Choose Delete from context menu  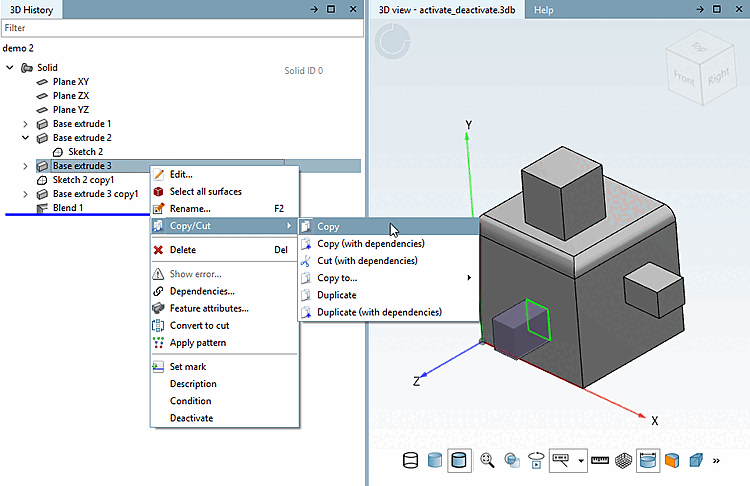(225, 250)
